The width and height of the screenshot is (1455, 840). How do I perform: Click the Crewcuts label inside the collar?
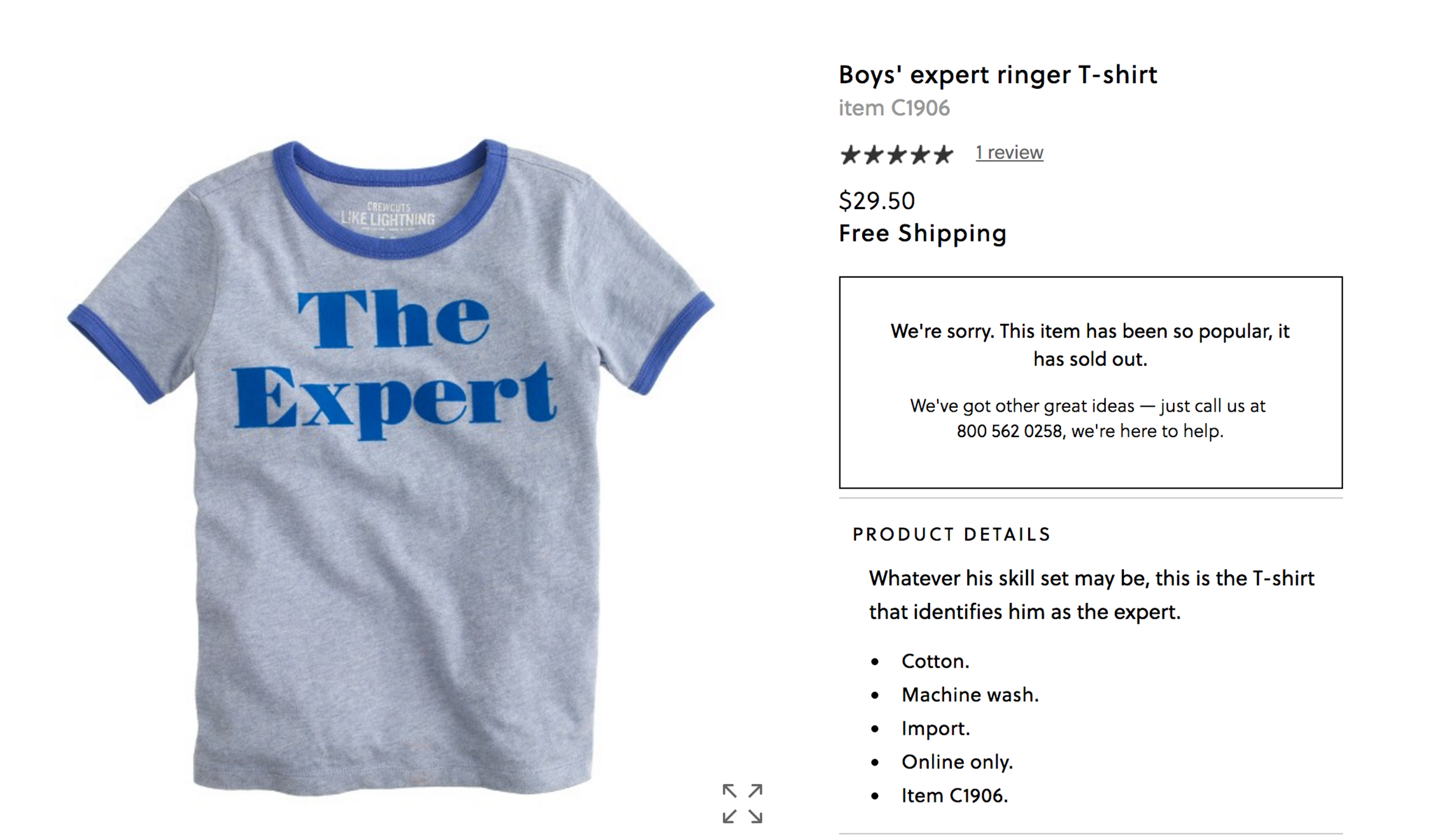pos(388,215)
